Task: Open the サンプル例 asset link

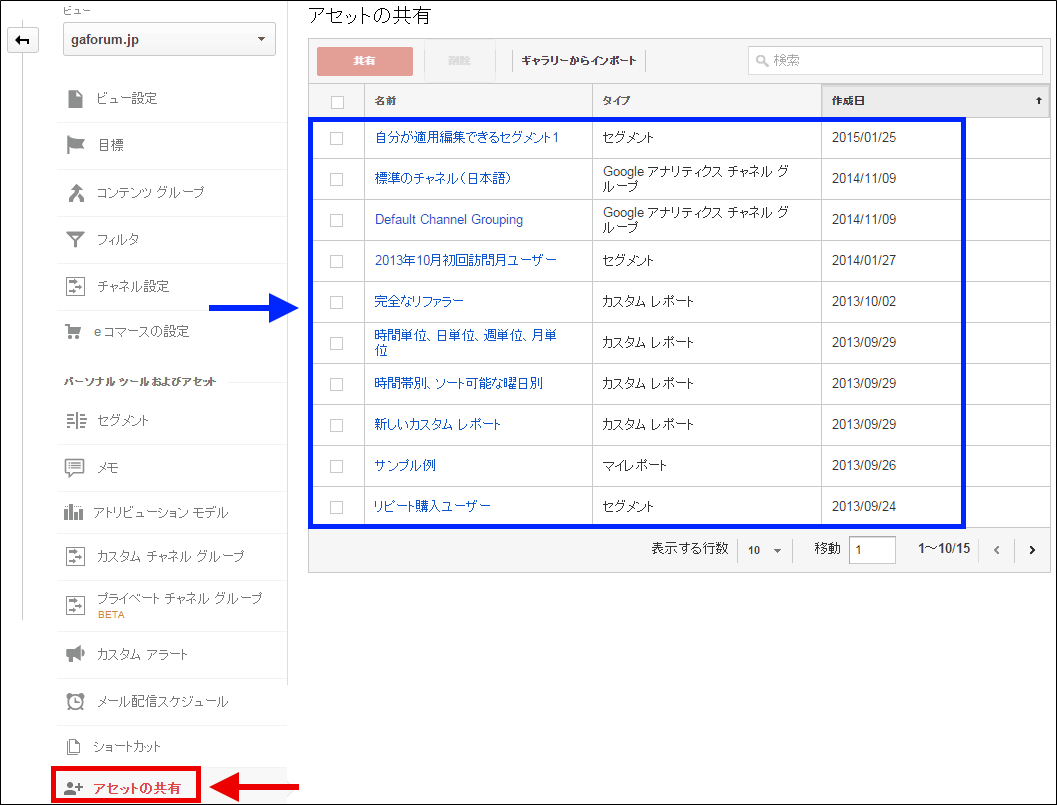Action: (405, 465)
